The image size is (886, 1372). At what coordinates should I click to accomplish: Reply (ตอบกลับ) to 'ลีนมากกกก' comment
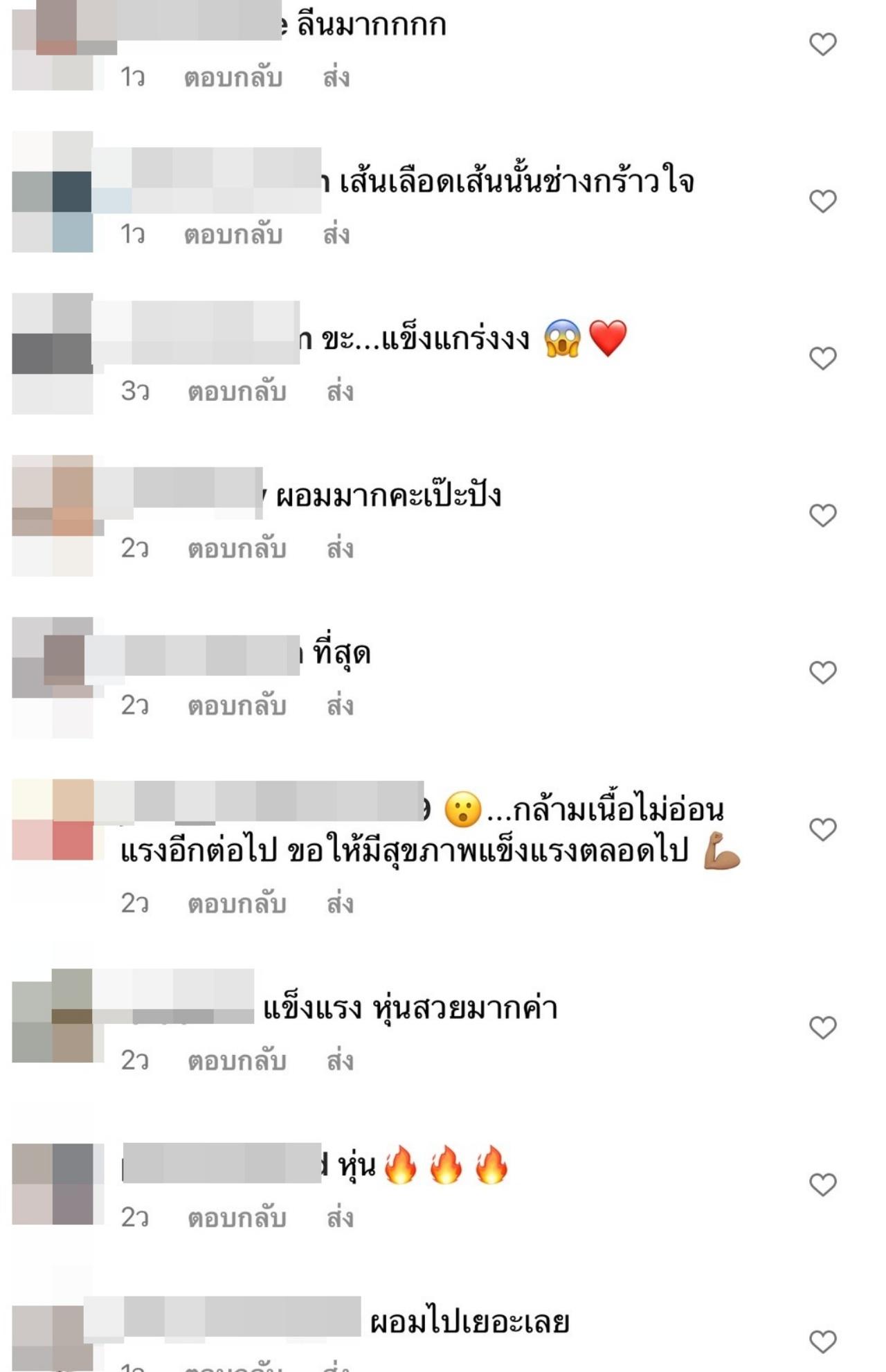coord(233,78)
